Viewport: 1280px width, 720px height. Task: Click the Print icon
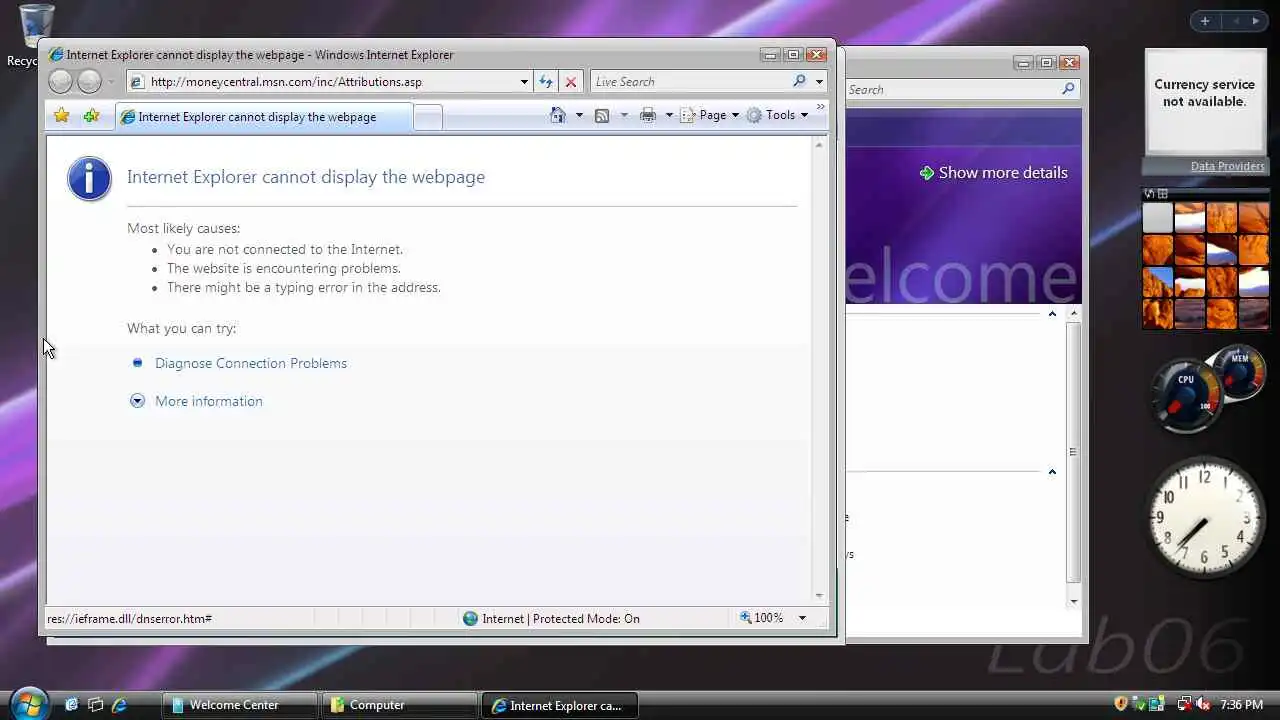click(x=648, y=115)
